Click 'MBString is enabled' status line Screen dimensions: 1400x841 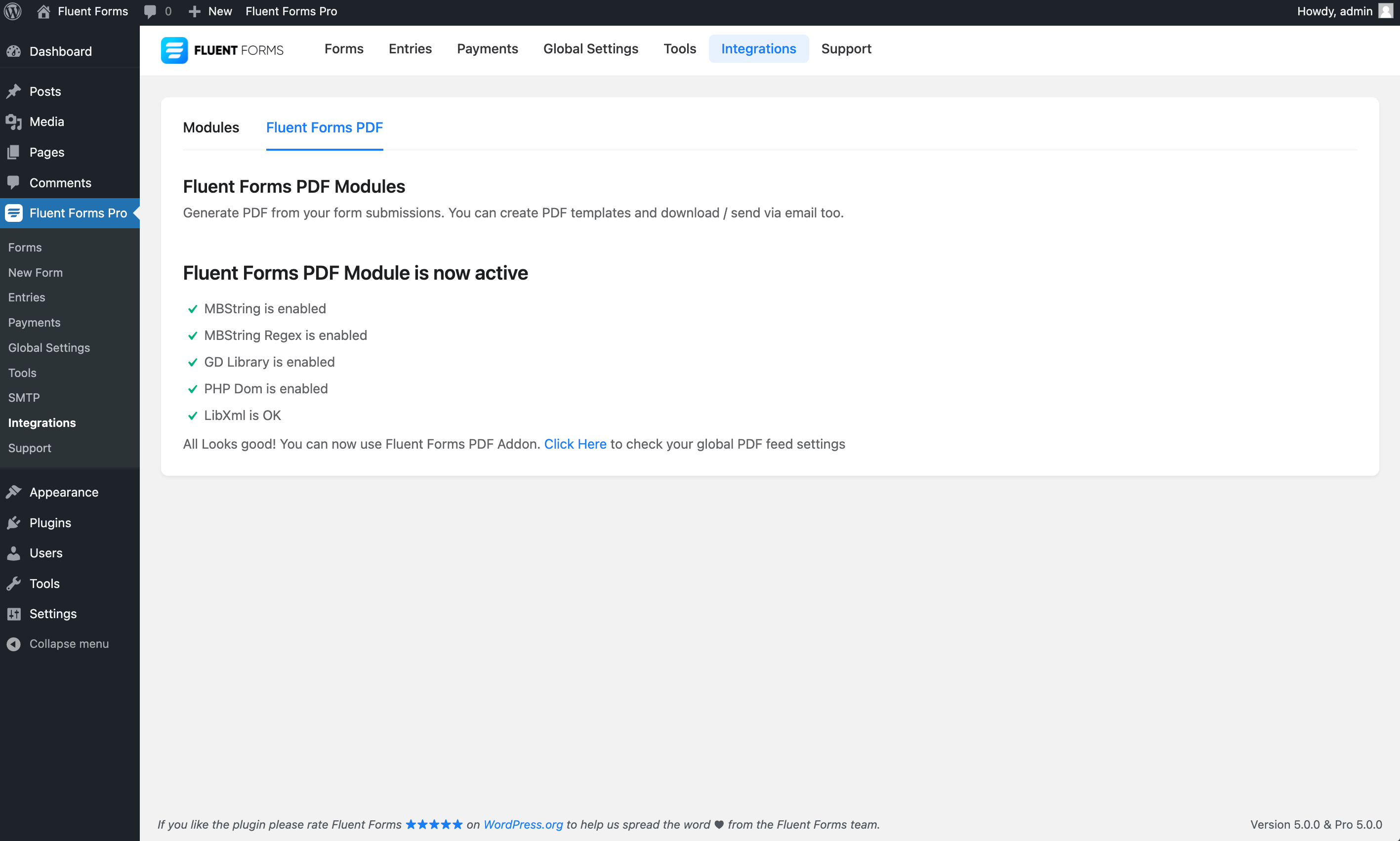(x=257, y=309)
